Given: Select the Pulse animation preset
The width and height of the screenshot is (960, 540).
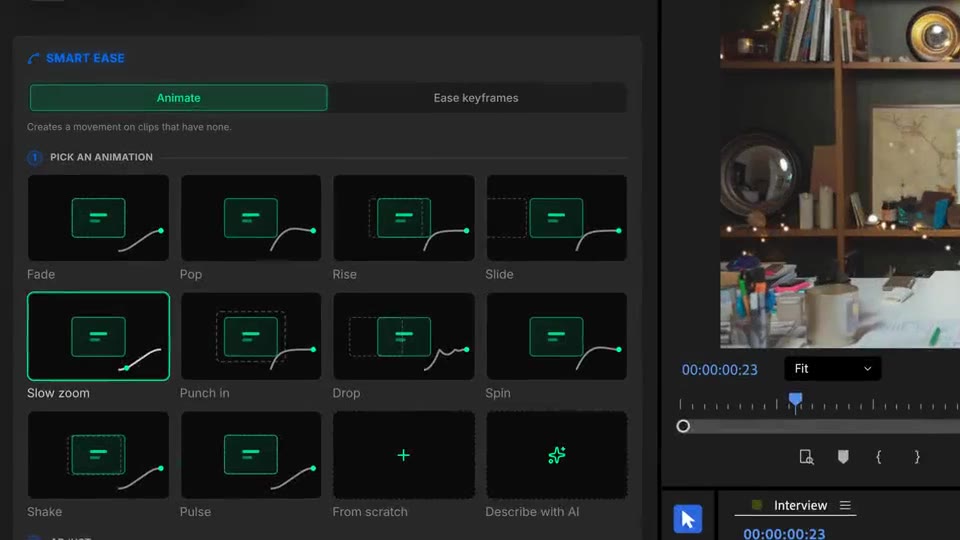Looking at the screenshot, I should [250, 455].
